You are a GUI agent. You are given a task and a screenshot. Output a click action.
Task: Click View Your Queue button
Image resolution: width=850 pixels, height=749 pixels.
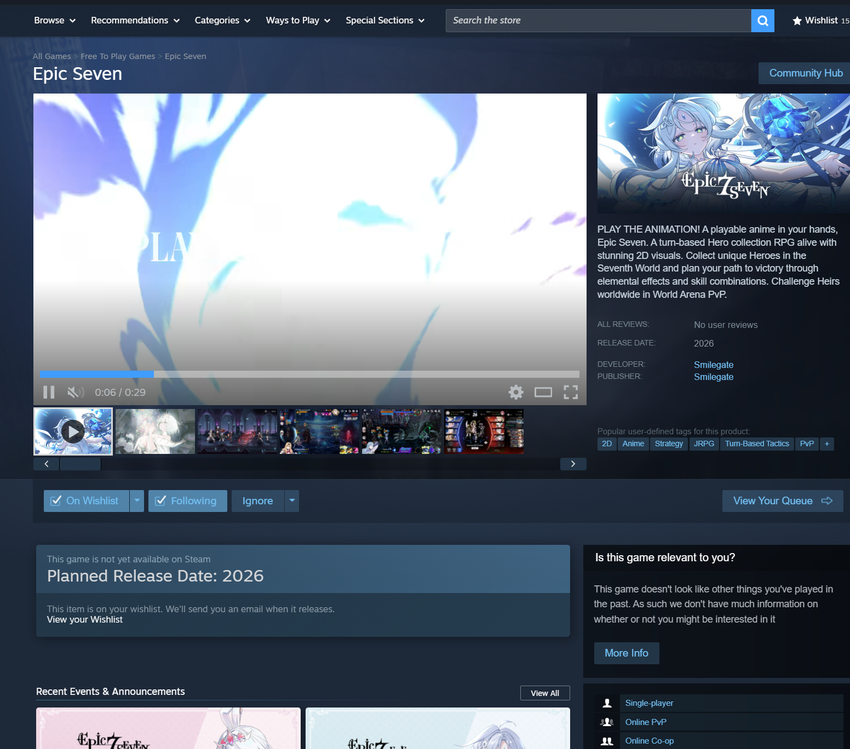[x=782, y=501]
